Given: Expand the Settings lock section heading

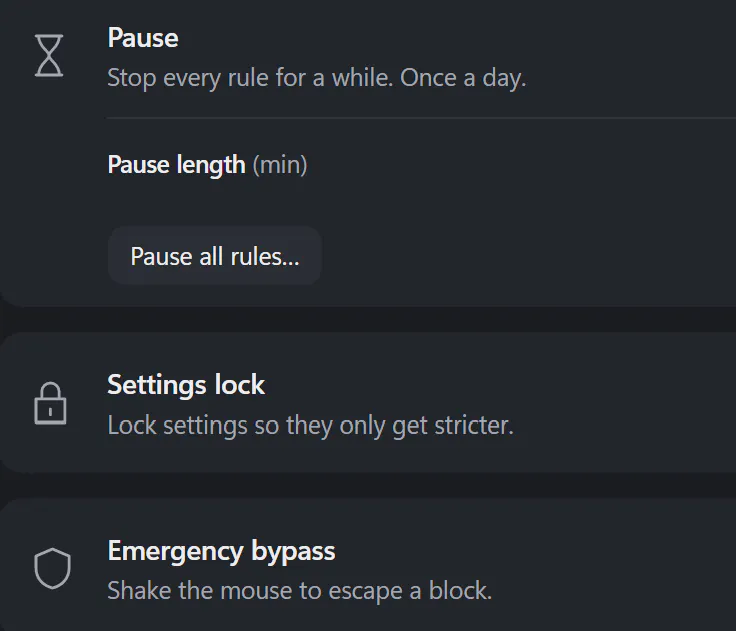Looking at the screenshot, I should point(186,385).
